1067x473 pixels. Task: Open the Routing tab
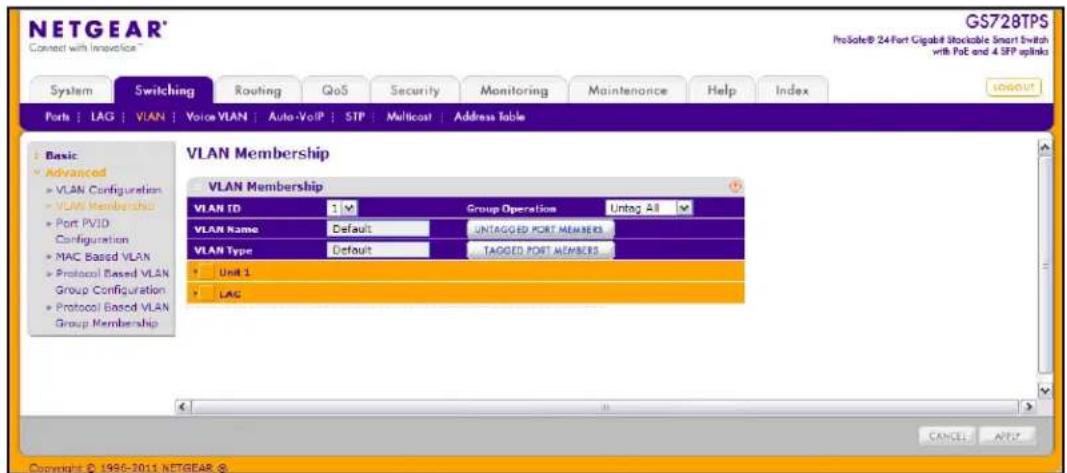[x=257, y=90]
